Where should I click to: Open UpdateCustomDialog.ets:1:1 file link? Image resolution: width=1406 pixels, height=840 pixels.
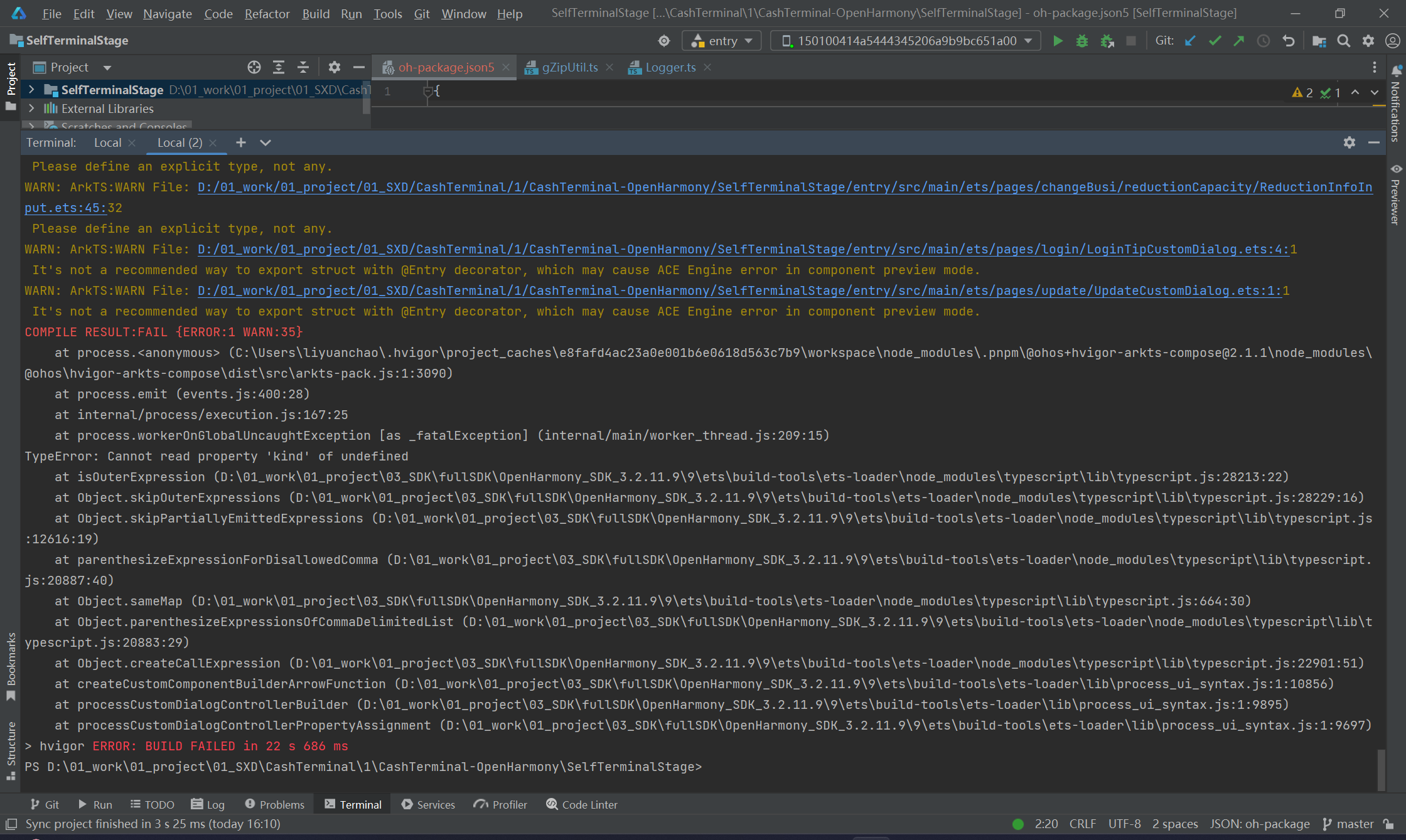click(739, 290)
